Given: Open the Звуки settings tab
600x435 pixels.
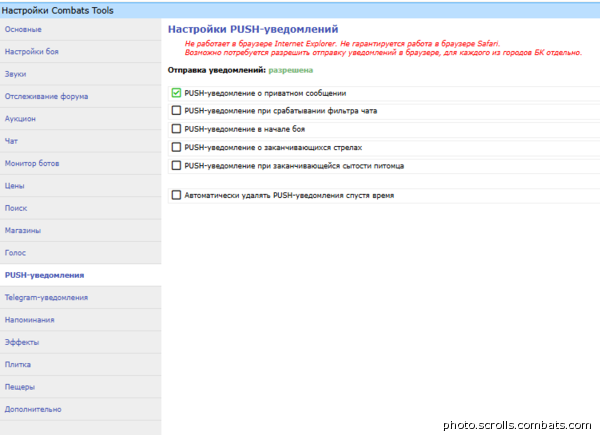Looking at the screenshot, I should [x=17, y=73].
